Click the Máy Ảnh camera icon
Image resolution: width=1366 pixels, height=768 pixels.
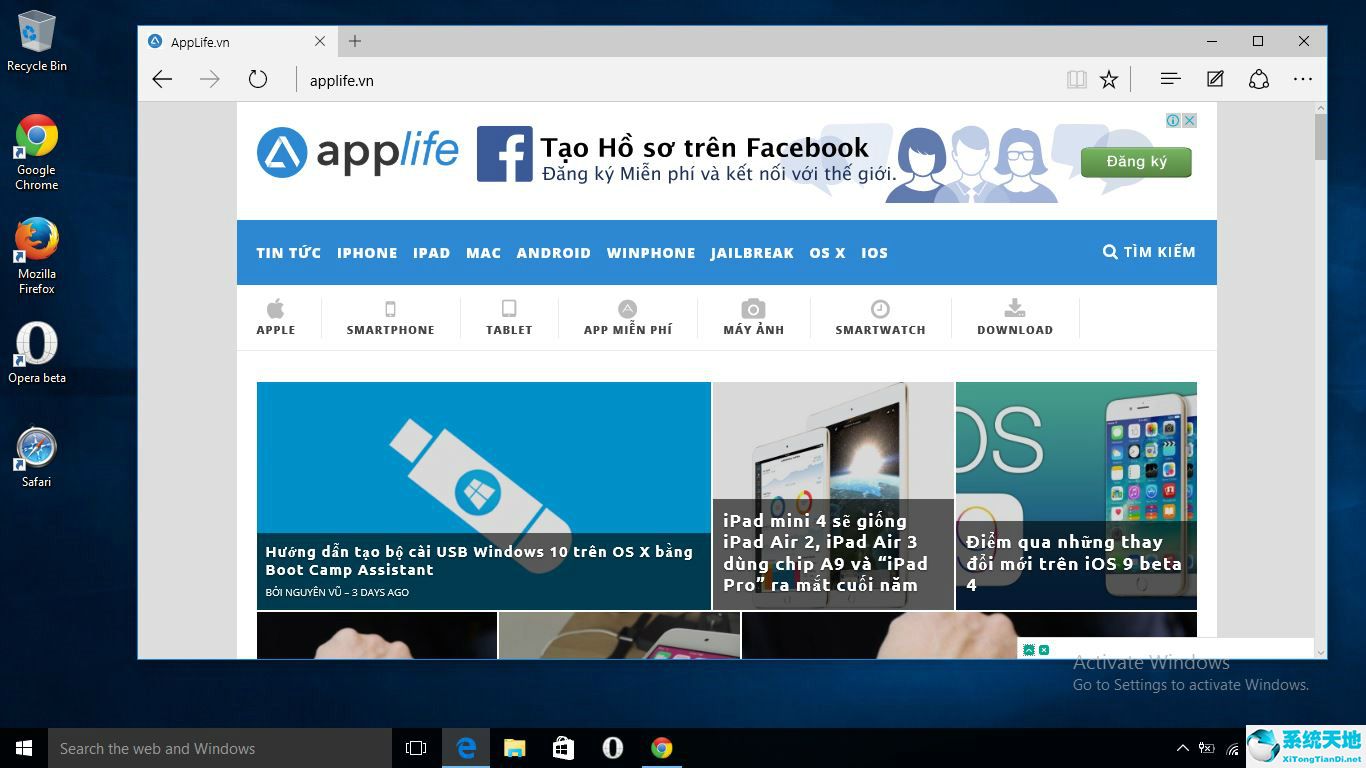[x=753, y=308]
